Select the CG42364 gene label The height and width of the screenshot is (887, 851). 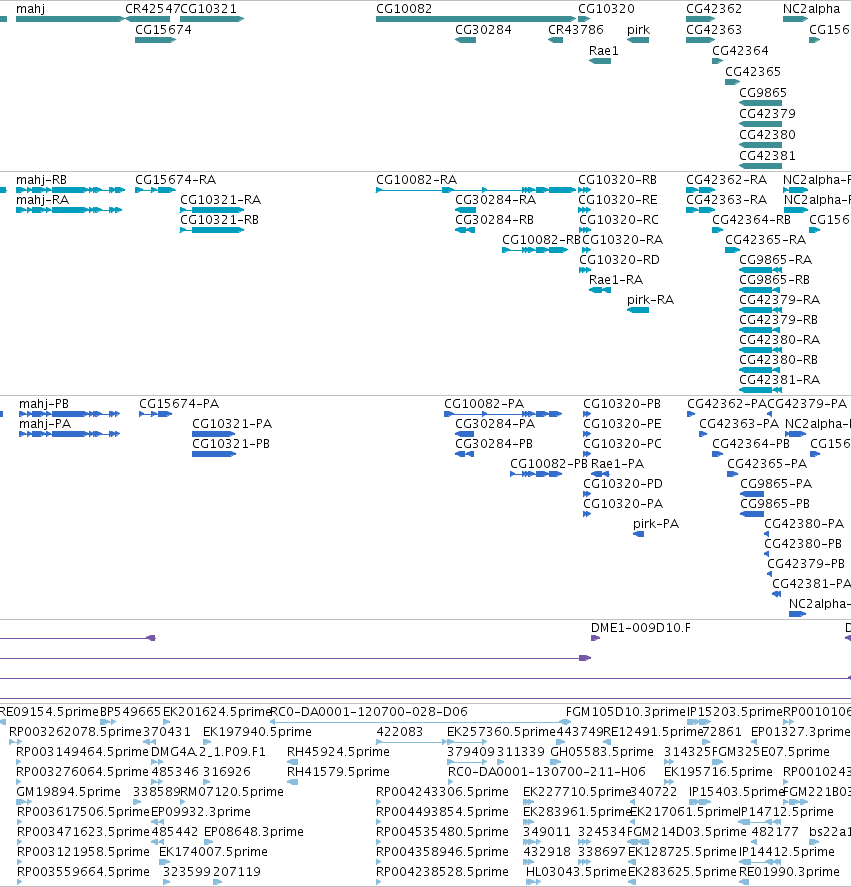pos(740,50)
